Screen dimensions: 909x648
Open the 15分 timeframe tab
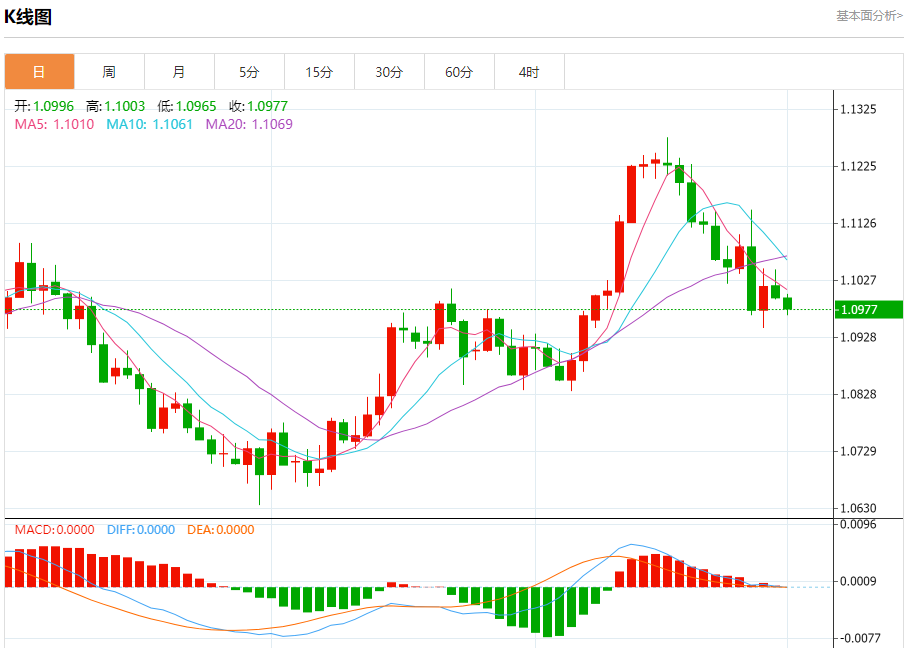tap(319, 72)
